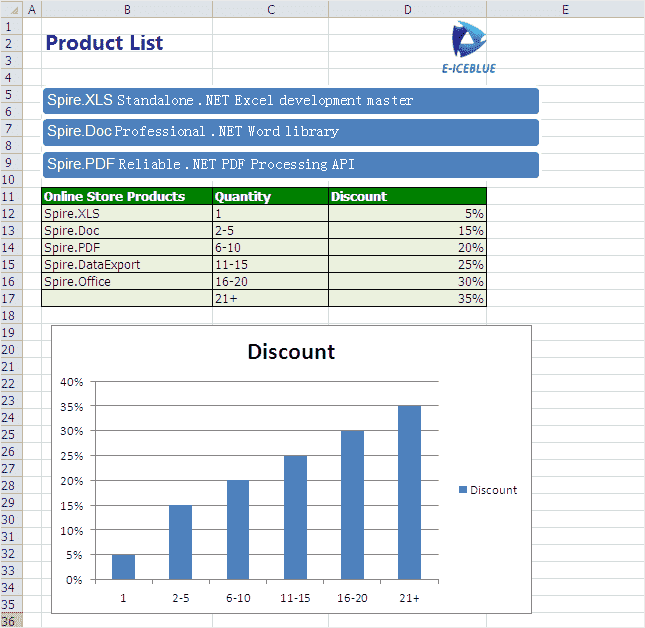Select the Spire.Doc cell in table
This screenshot has width=645, height=628.
click(x=127, y=230)
